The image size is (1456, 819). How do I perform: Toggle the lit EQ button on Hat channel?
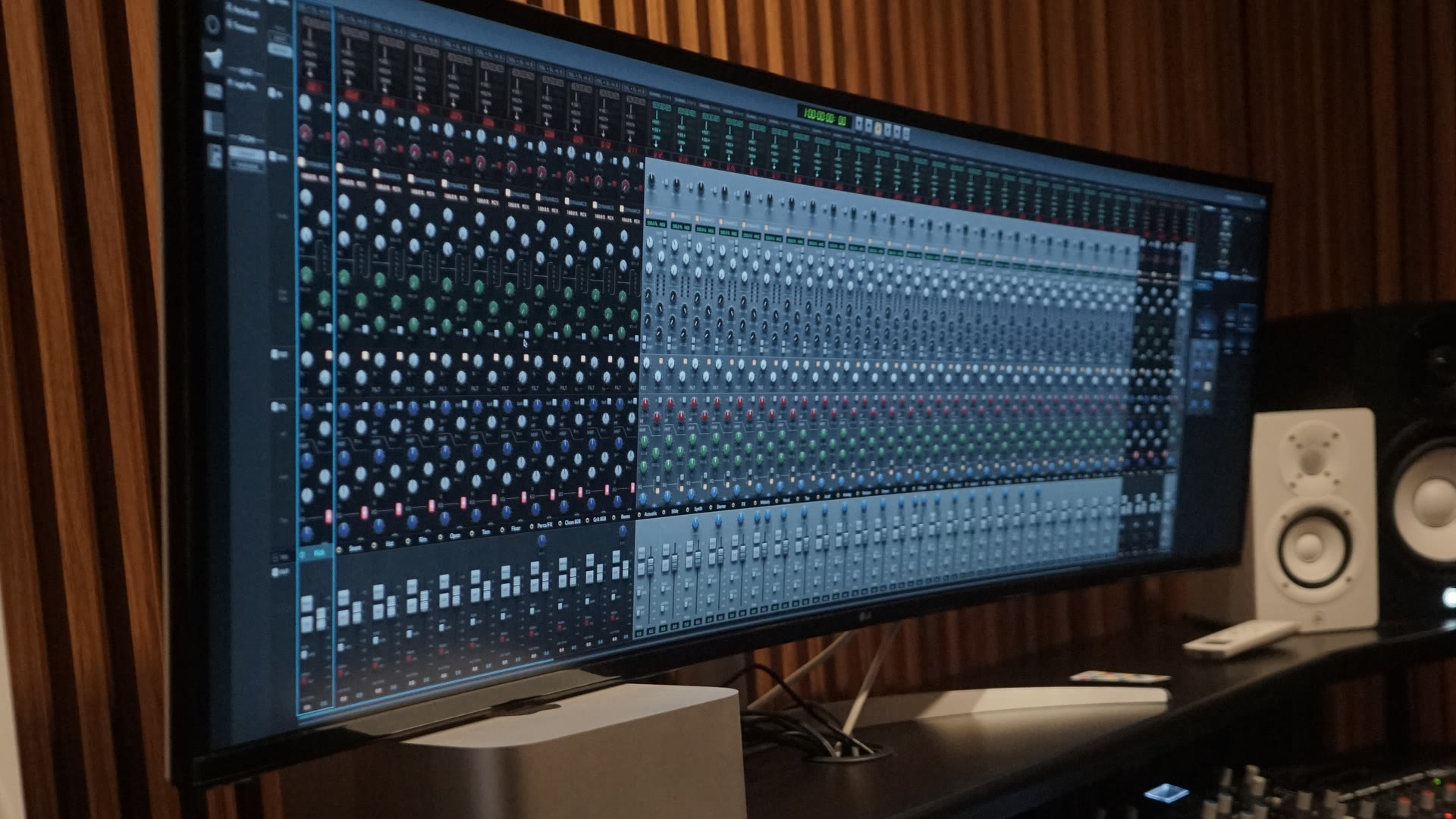click(x=398, y=509)
